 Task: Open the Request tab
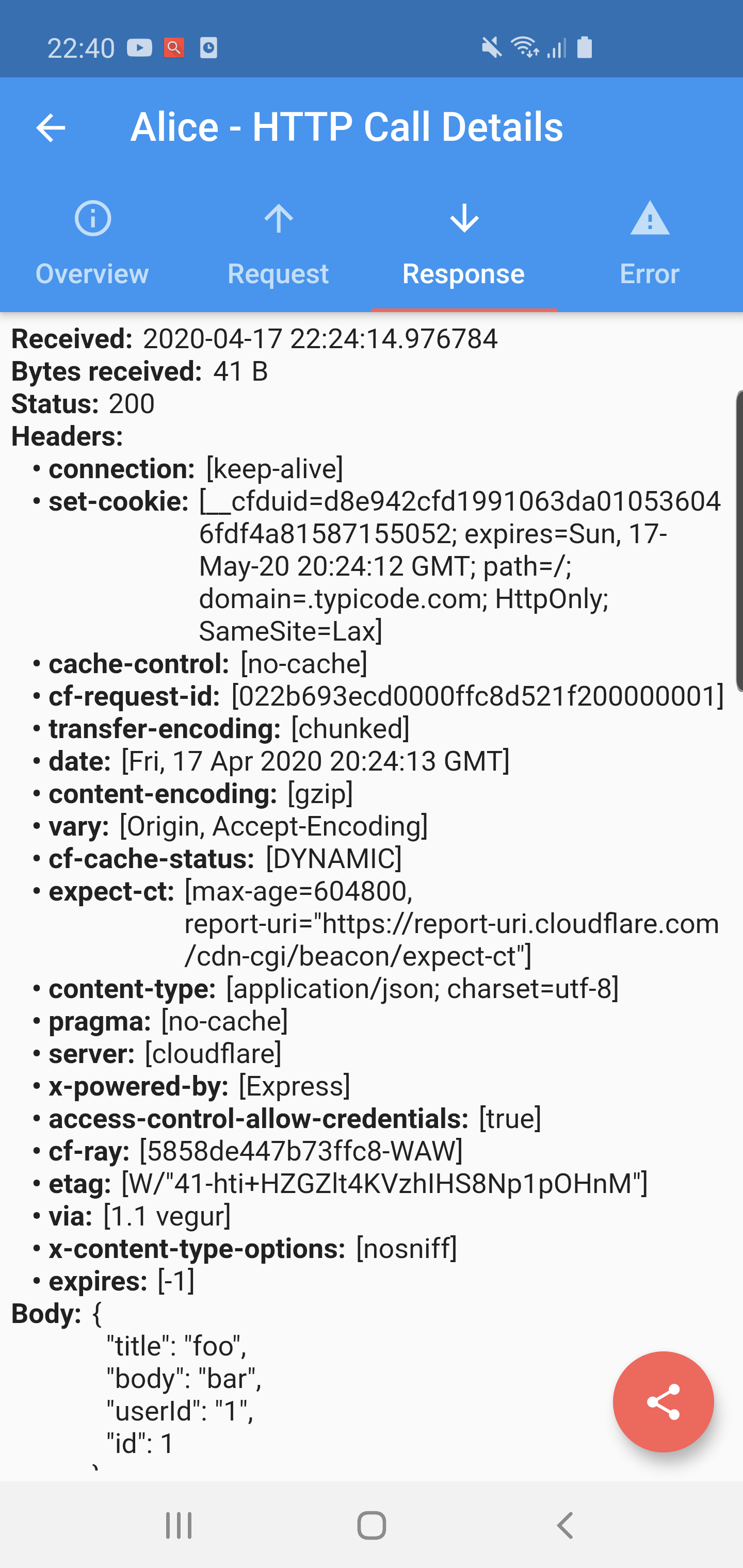coord(278,273)
